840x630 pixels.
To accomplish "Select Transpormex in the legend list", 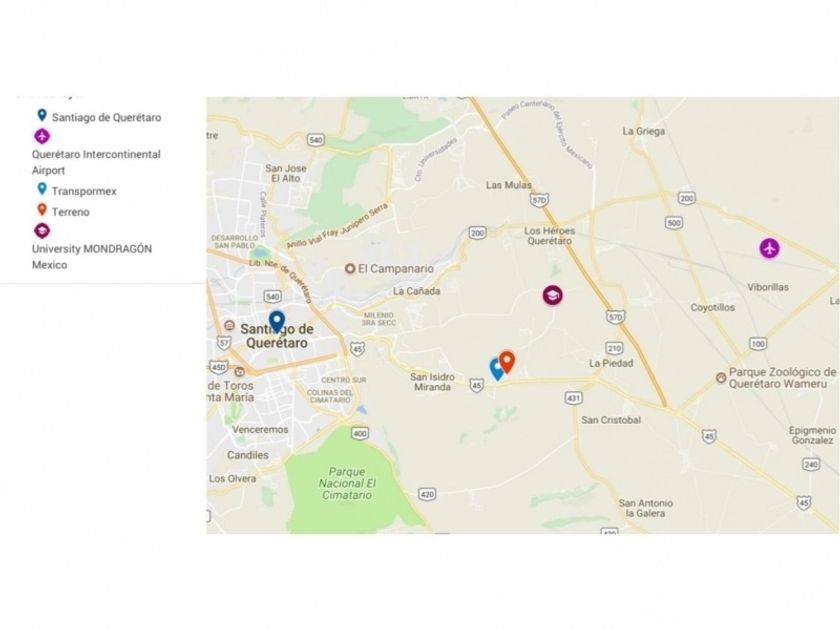I will tap(84, 191).
